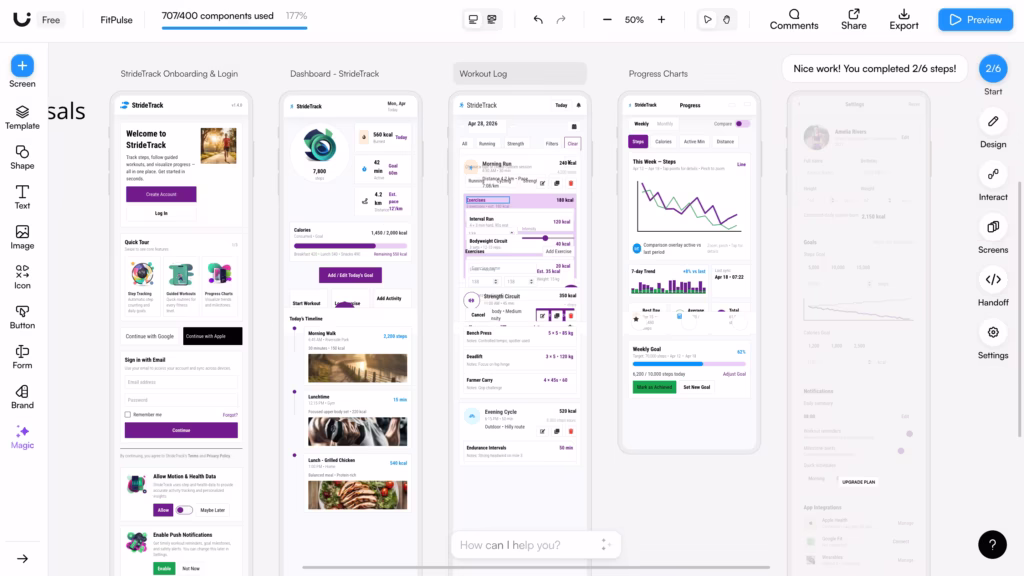Screen dimensions: 1024x576
Task: Click the blue Preview button
Action: (x=976, y=20)
